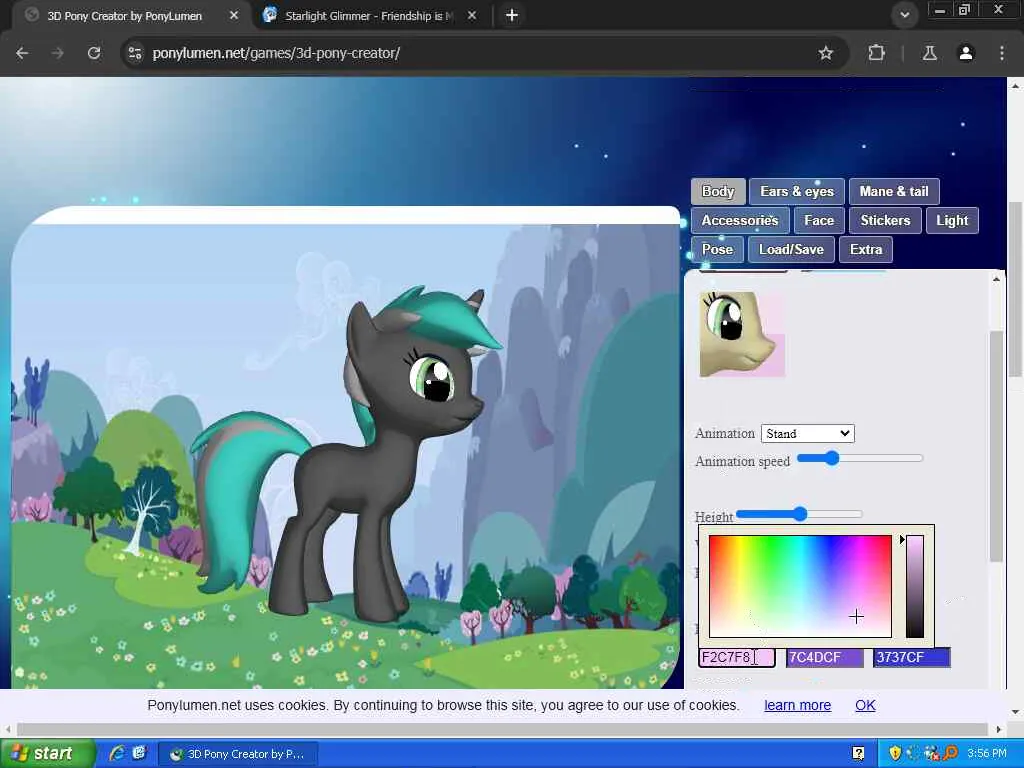Open the Extra section

pos(866,249)
